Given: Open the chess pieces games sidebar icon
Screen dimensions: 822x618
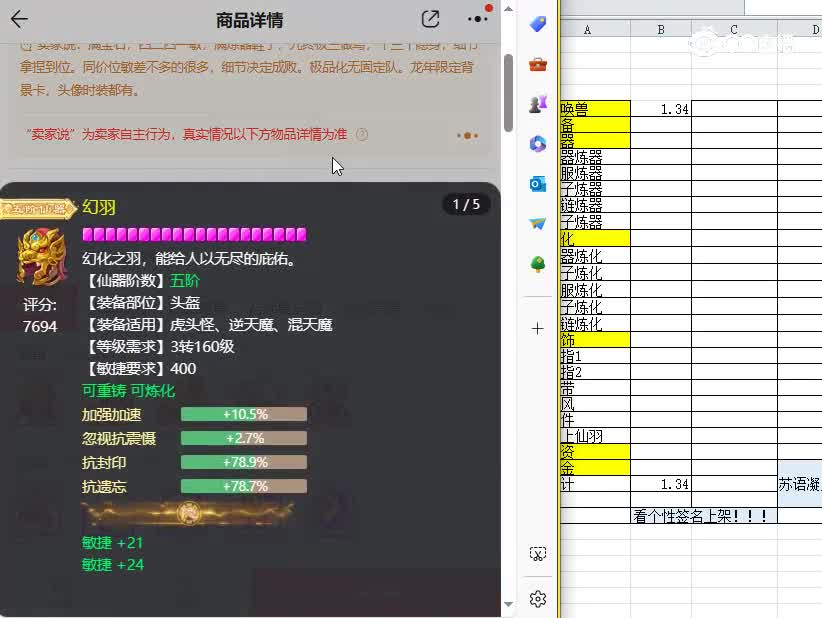Looking at the screenshot, I should 538,104.
